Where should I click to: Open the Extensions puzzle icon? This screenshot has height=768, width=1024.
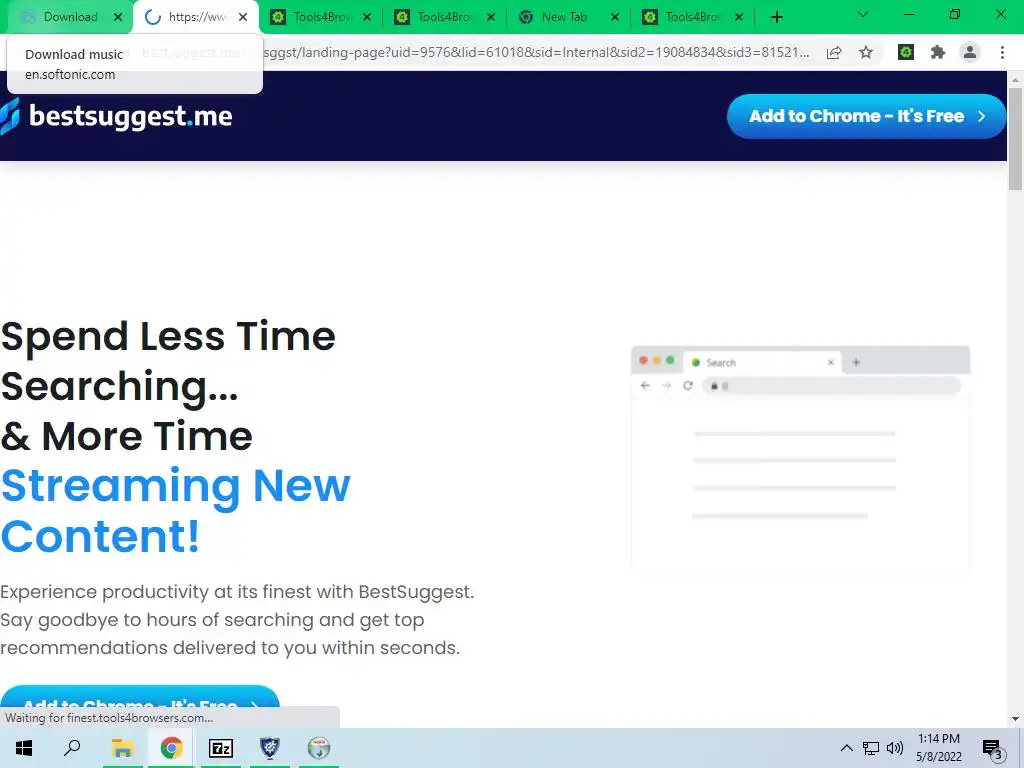[938, 52]
